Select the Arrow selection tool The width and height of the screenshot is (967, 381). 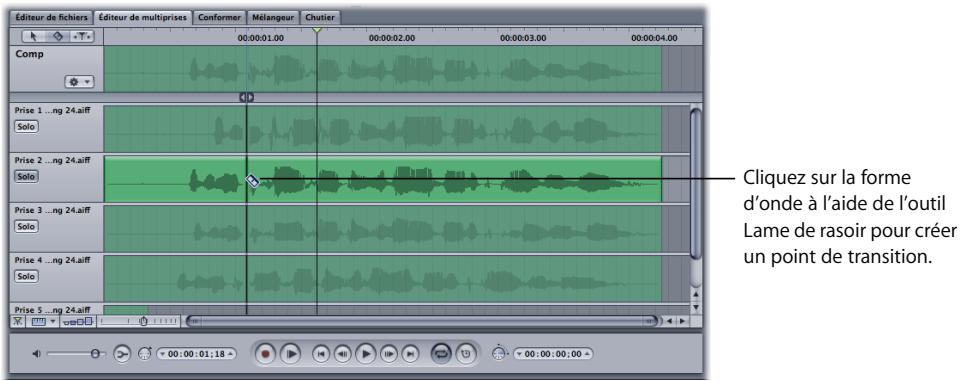tap(33, 37)
